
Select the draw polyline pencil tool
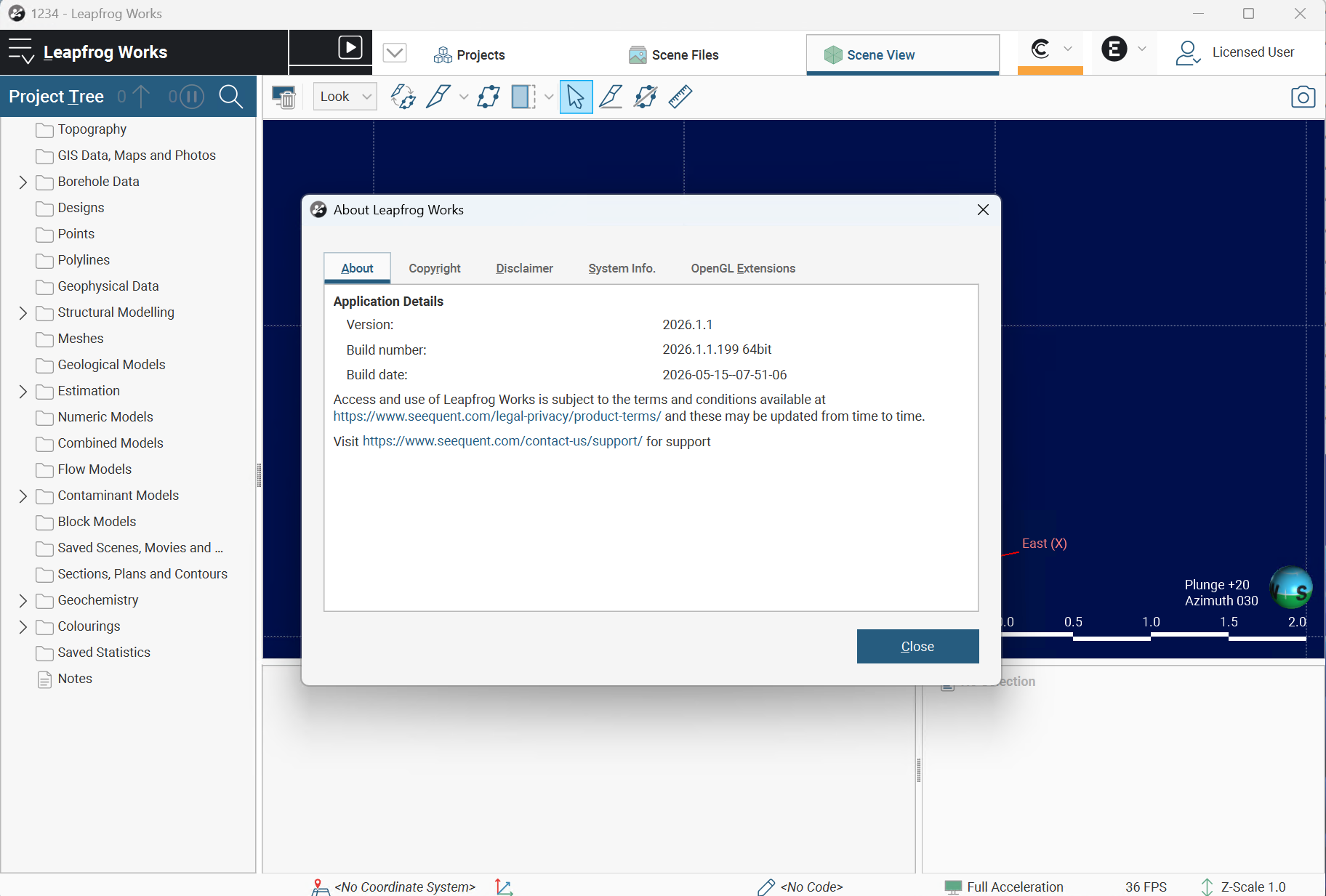pos(438,97)
